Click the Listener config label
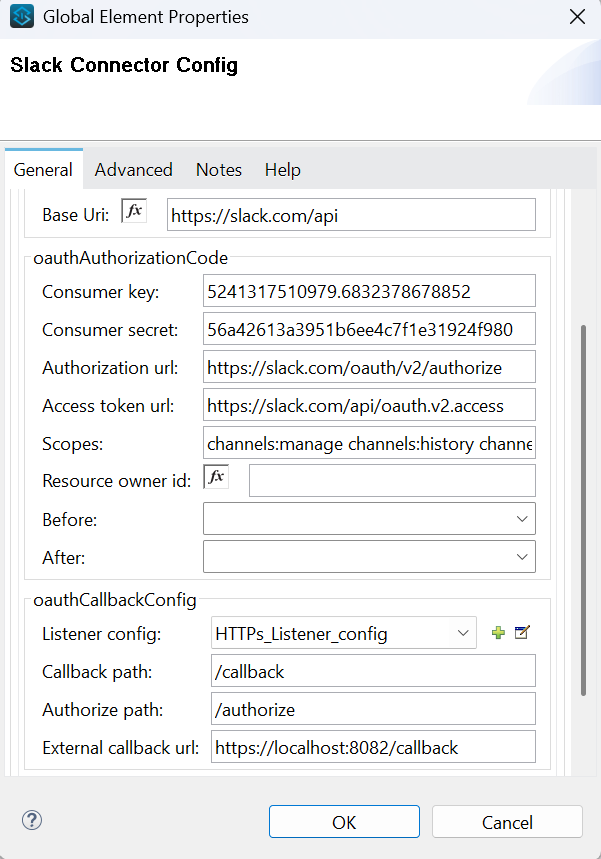The height and width of the screenshot is (859, 601). 101,634
